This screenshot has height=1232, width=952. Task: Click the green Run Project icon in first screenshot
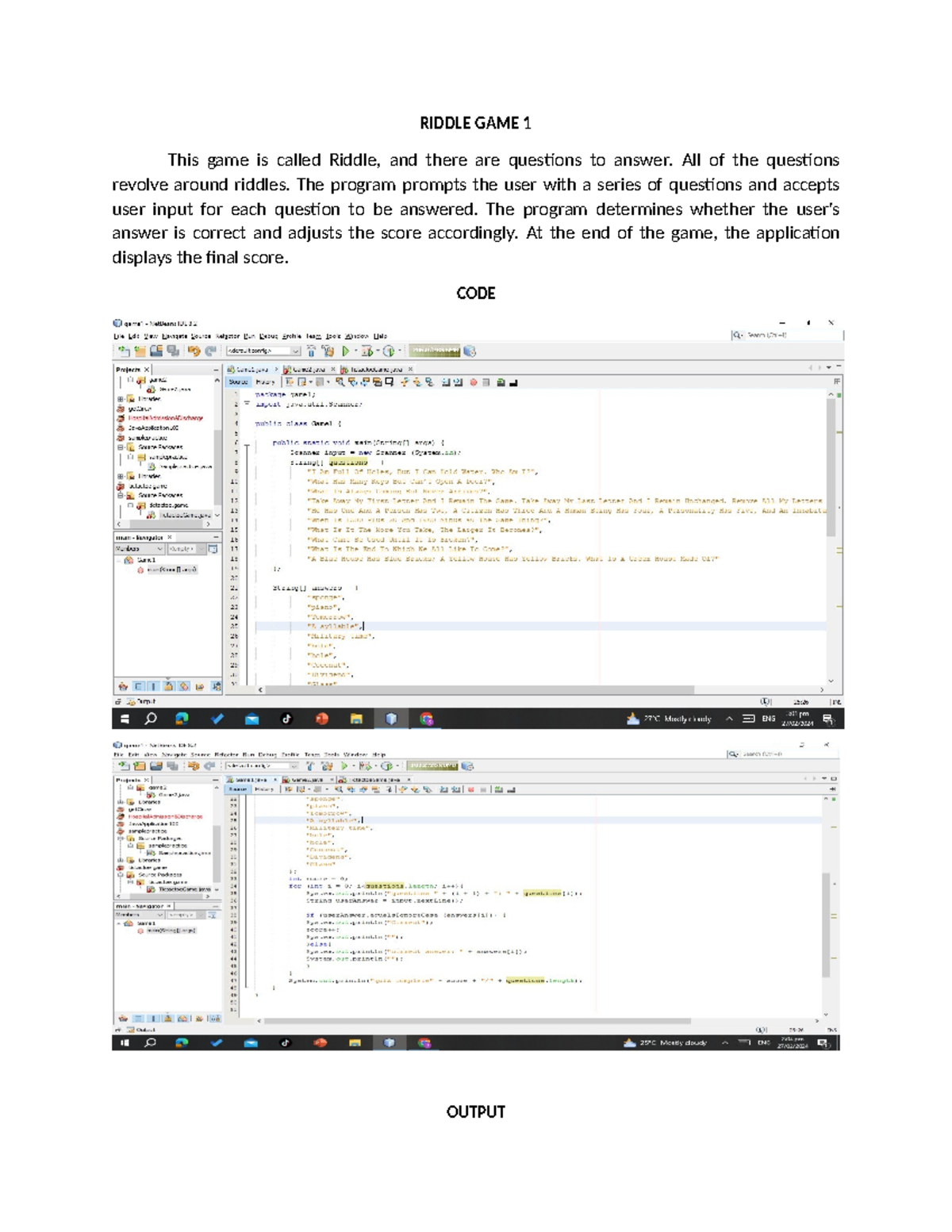coord(346,351)
